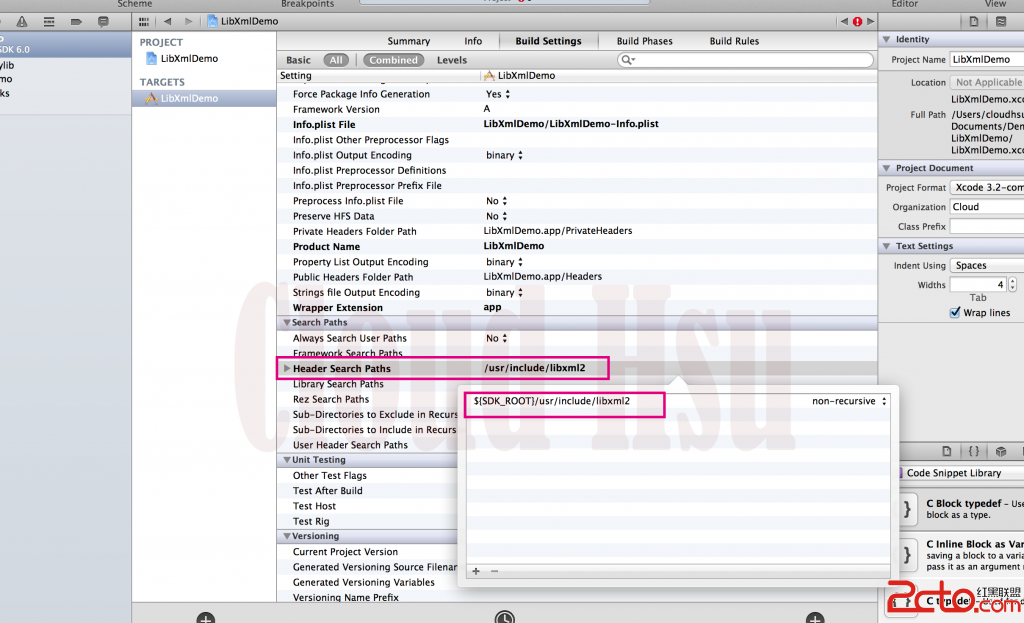The image size is (1024, 623).
Task: Open the issue navigator warning icon
Action: click(x=22, y=22)
